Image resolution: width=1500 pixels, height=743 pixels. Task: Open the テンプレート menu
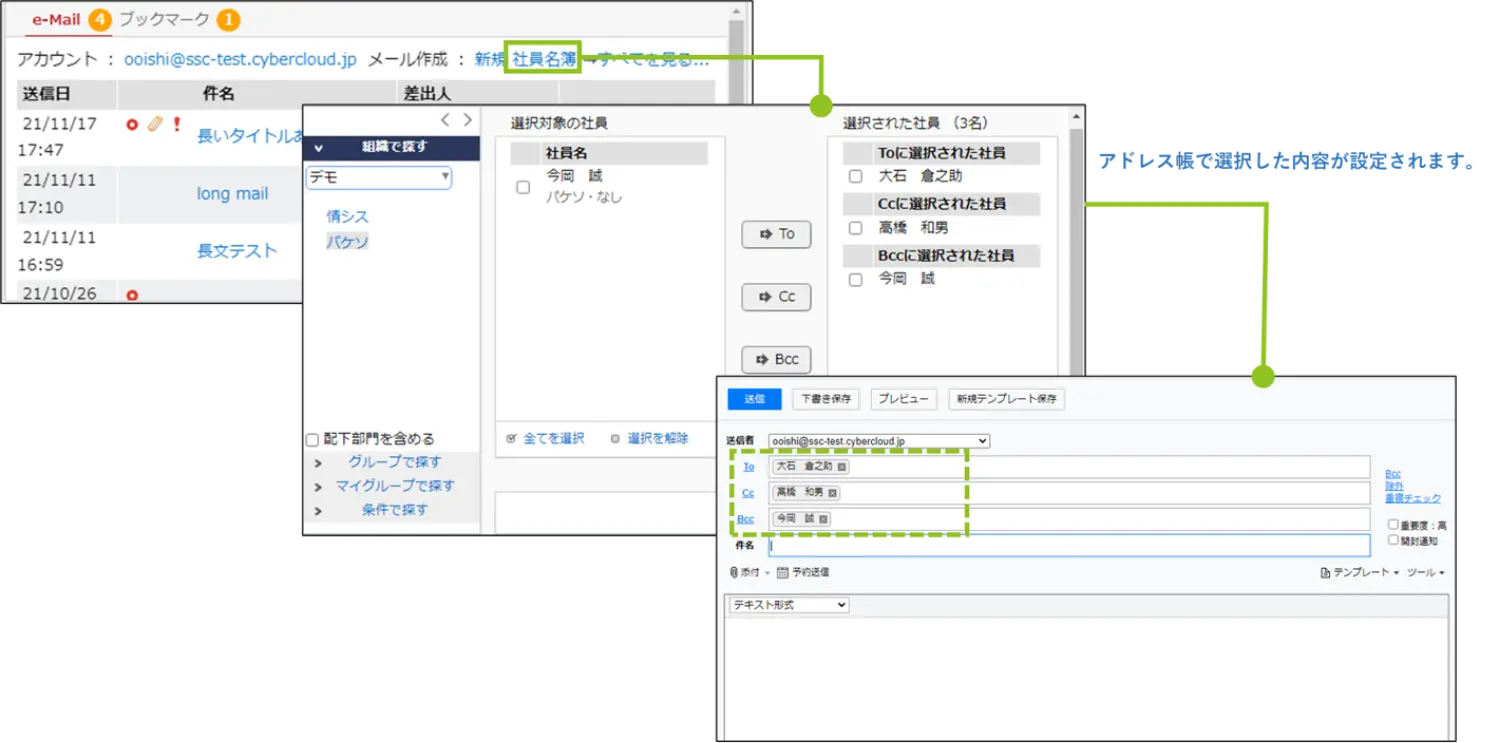pos(1359,573)
